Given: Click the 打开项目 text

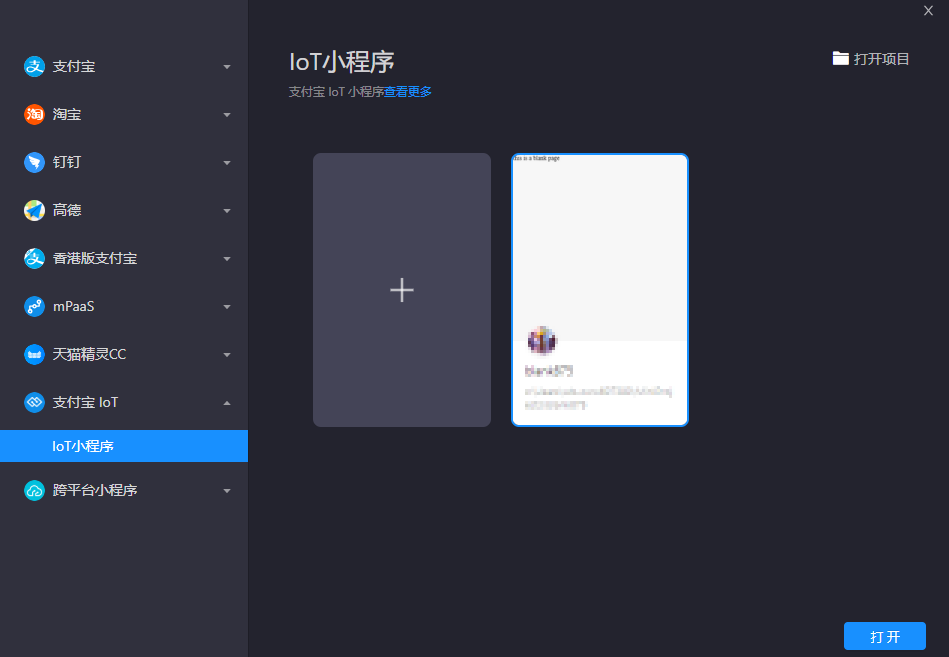Looking at the screenshot, I should tap(881, 59).
